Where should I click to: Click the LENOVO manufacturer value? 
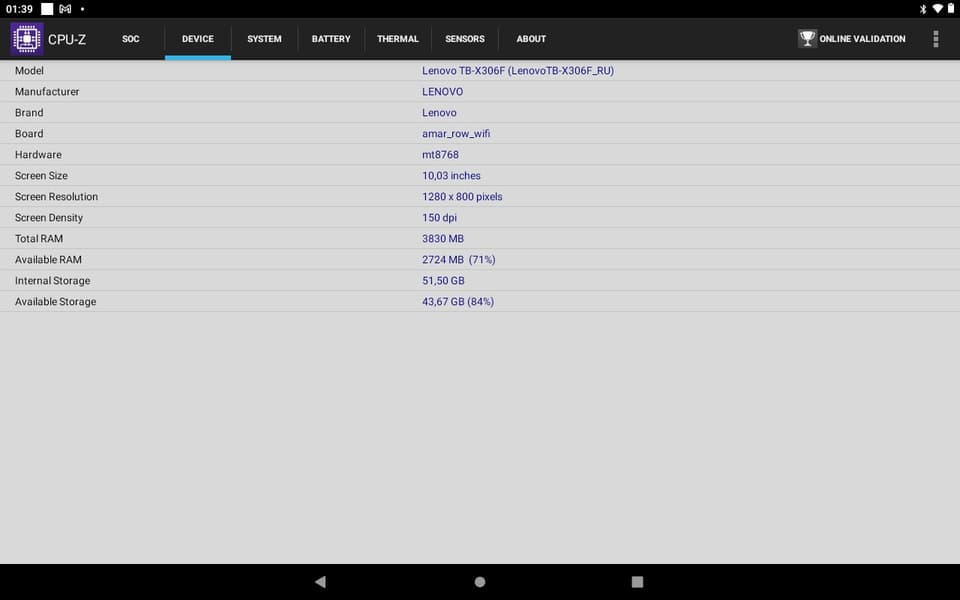(x=442, y=91)
